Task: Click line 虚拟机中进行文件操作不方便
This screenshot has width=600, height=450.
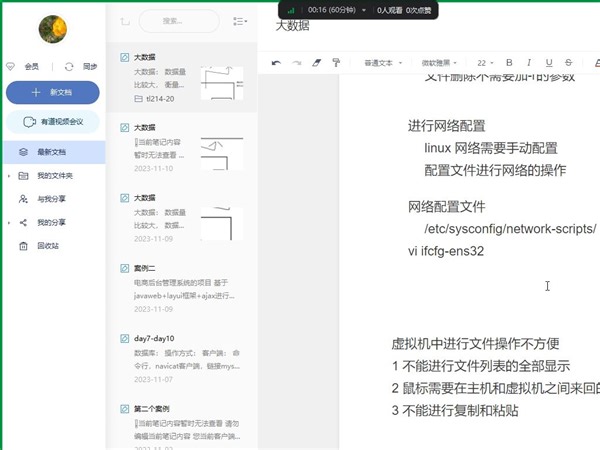Action: click(x=475, y=344)
